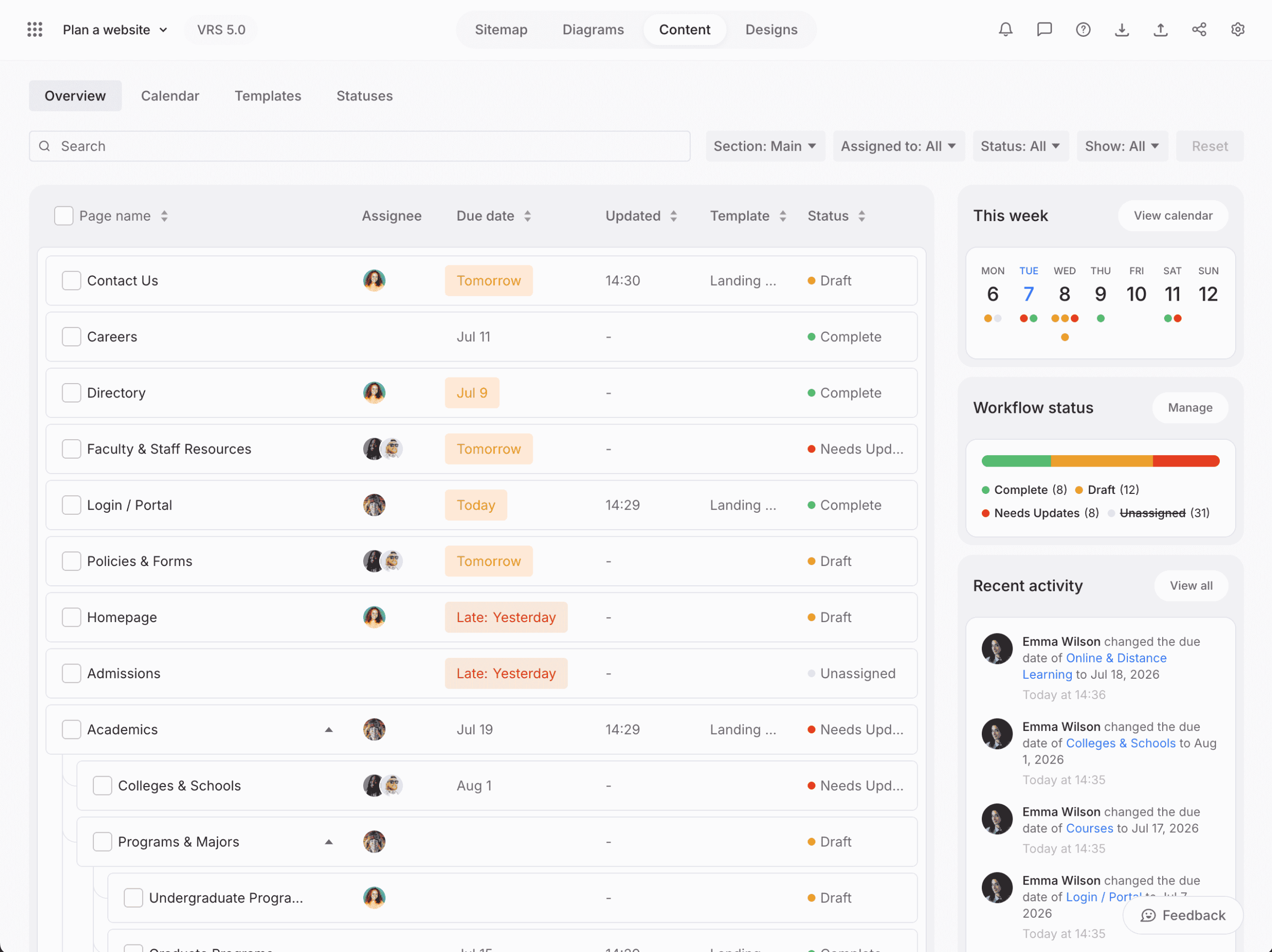Click red Needs Updates workflow bar segment

click(1186, 461)
